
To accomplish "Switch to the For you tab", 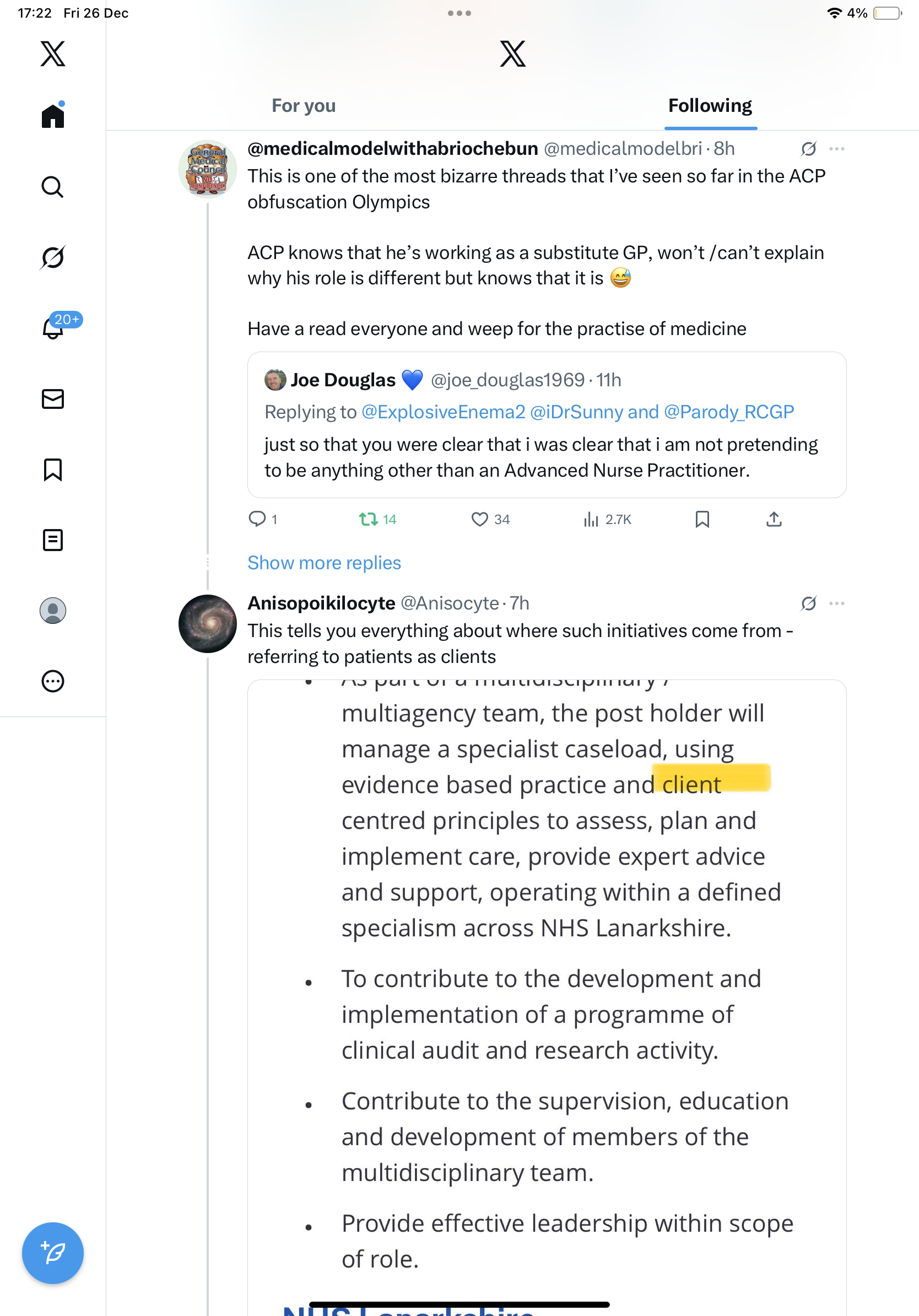I will tap(304, 106).
